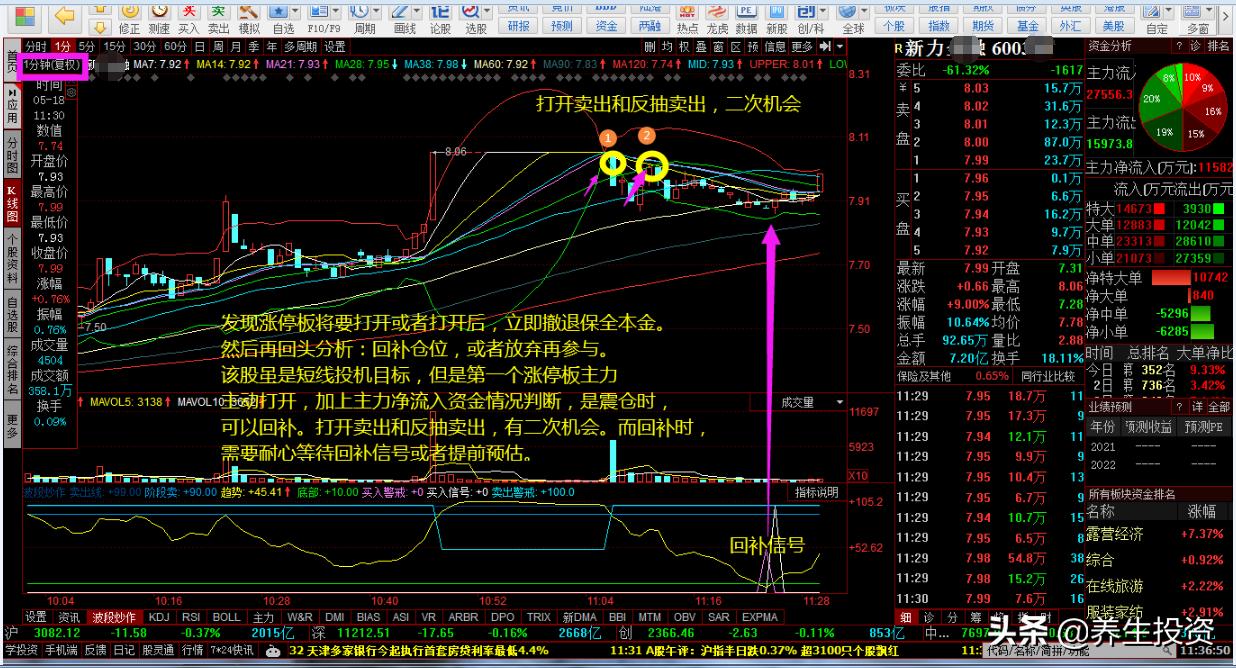Select the KDJ indicator tab

pos(159,617)
